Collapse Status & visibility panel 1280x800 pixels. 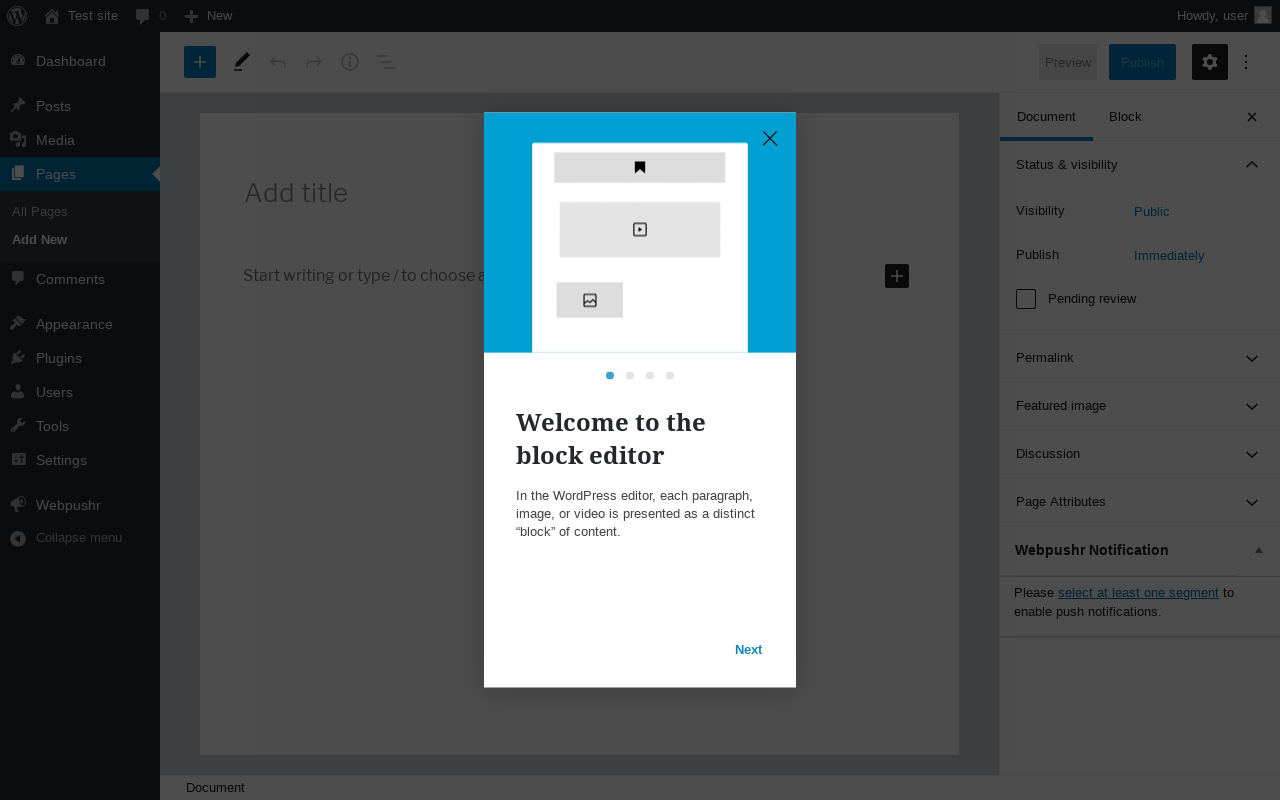coord(1140,165)
